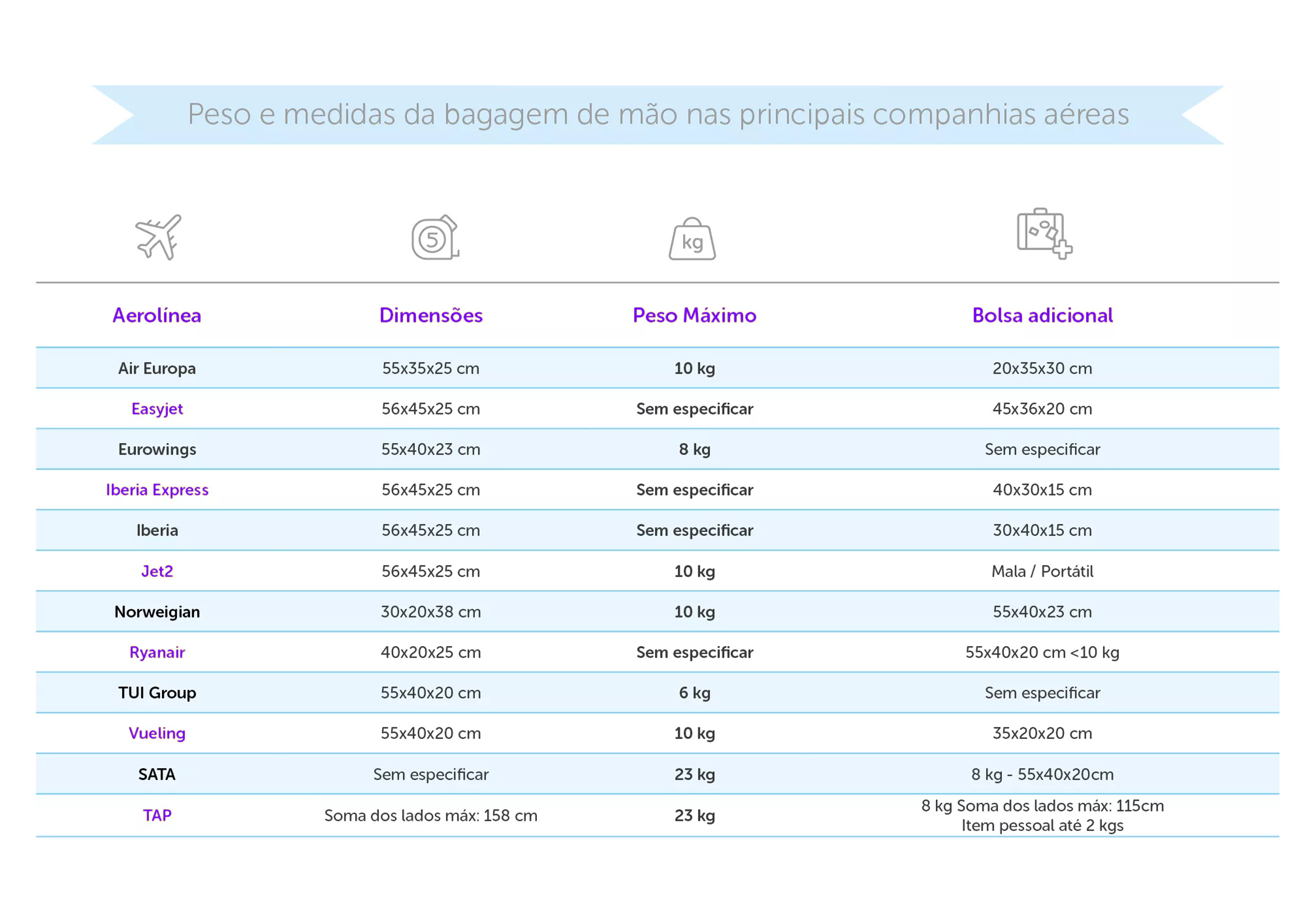1316x915 pixels.
Task: Open the Jet2 link
Action: coord(157,571)
